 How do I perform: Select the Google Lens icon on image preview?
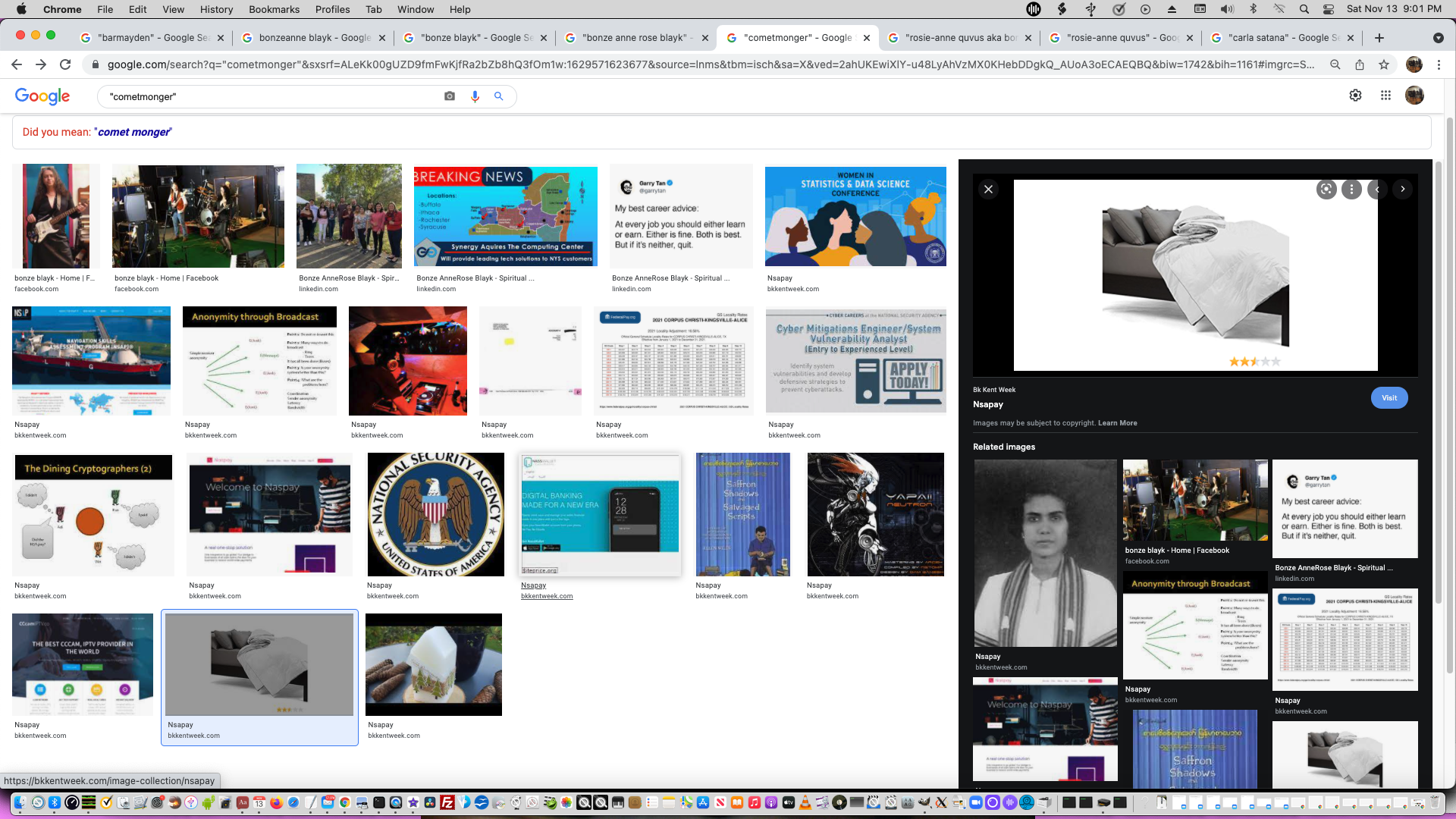1326,189
